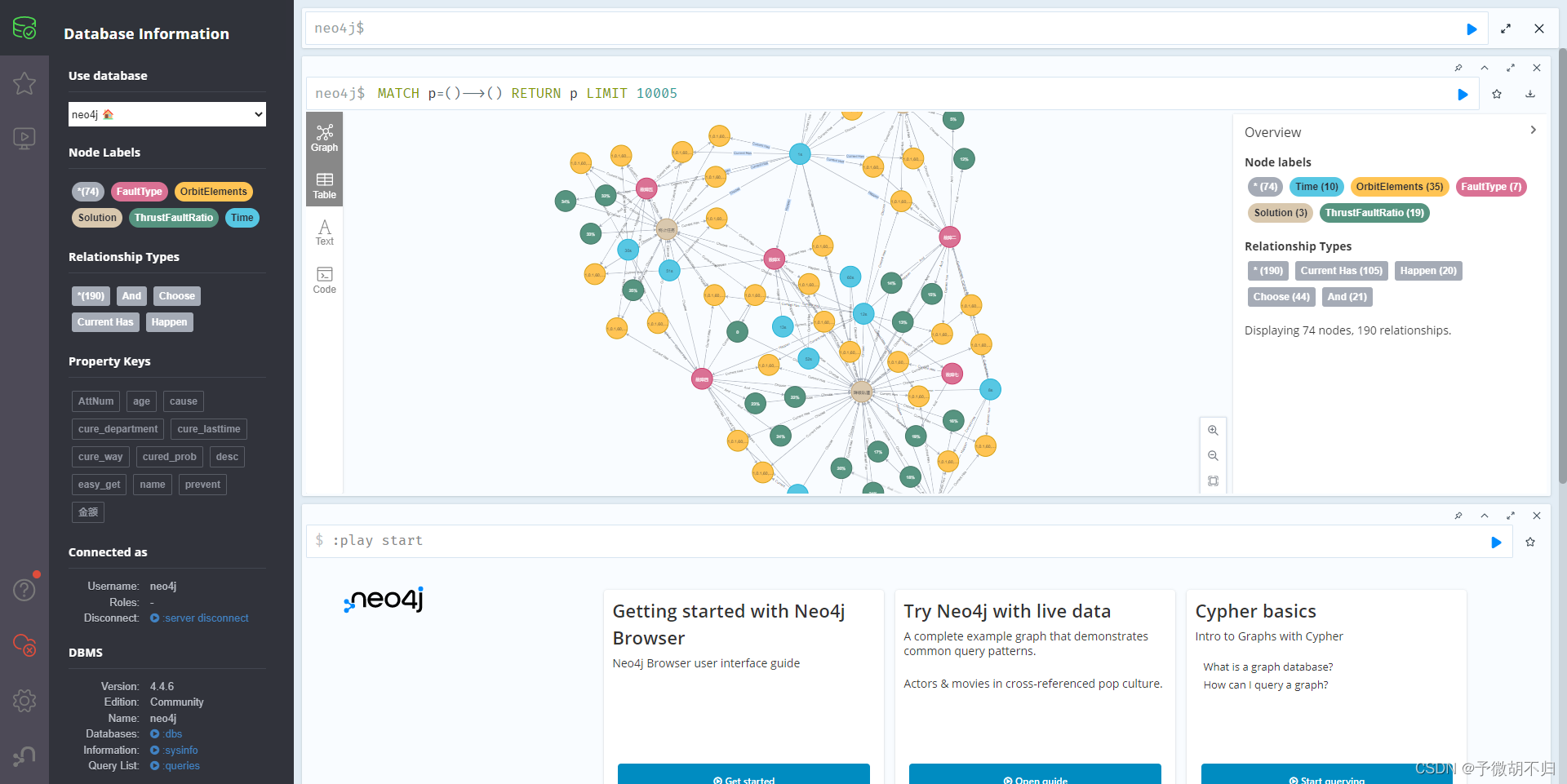Run the :play start command
This screenshot has width=1567, height=784.
click(x=1496, y=543)
